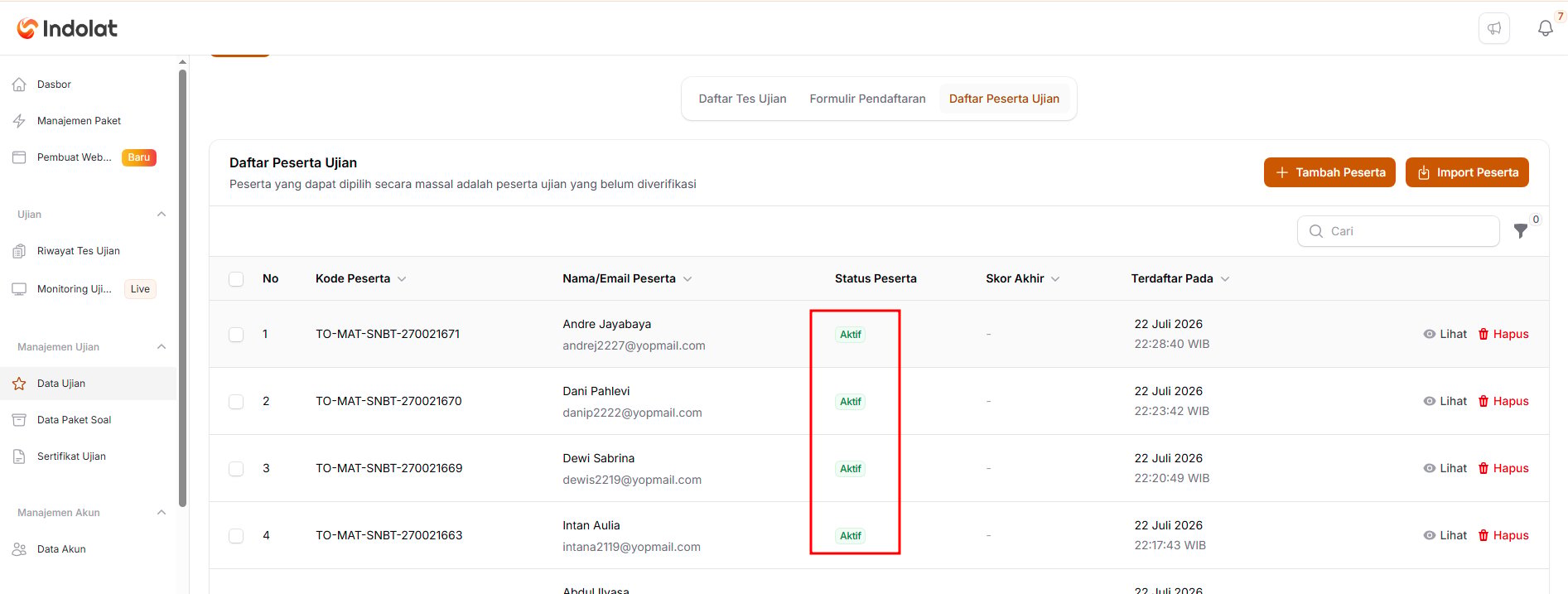1568x594 pixels.
Task: Select the Daftar Peserta Ujian tab
Action: 1004,99
